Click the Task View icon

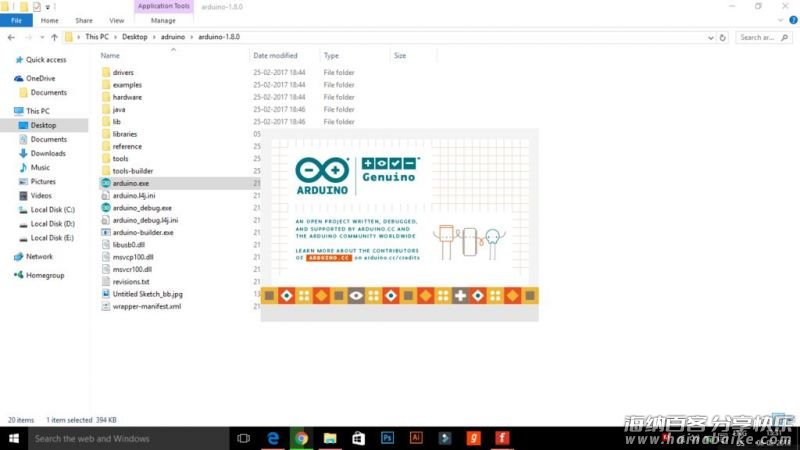pyautogui.click(x=243, y=438)
